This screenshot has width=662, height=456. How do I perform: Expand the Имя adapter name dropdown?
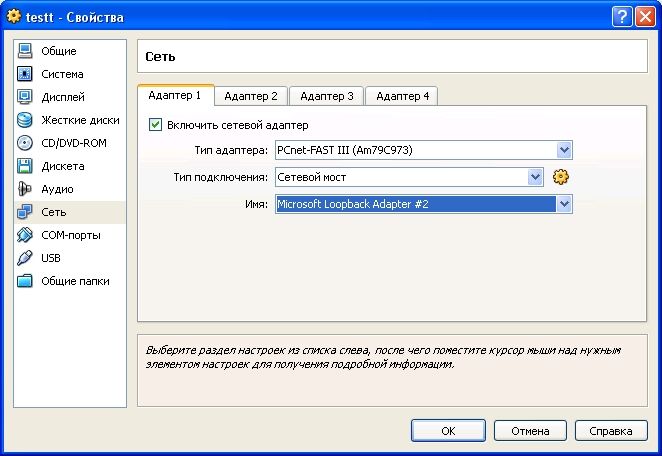coord(564,204)
